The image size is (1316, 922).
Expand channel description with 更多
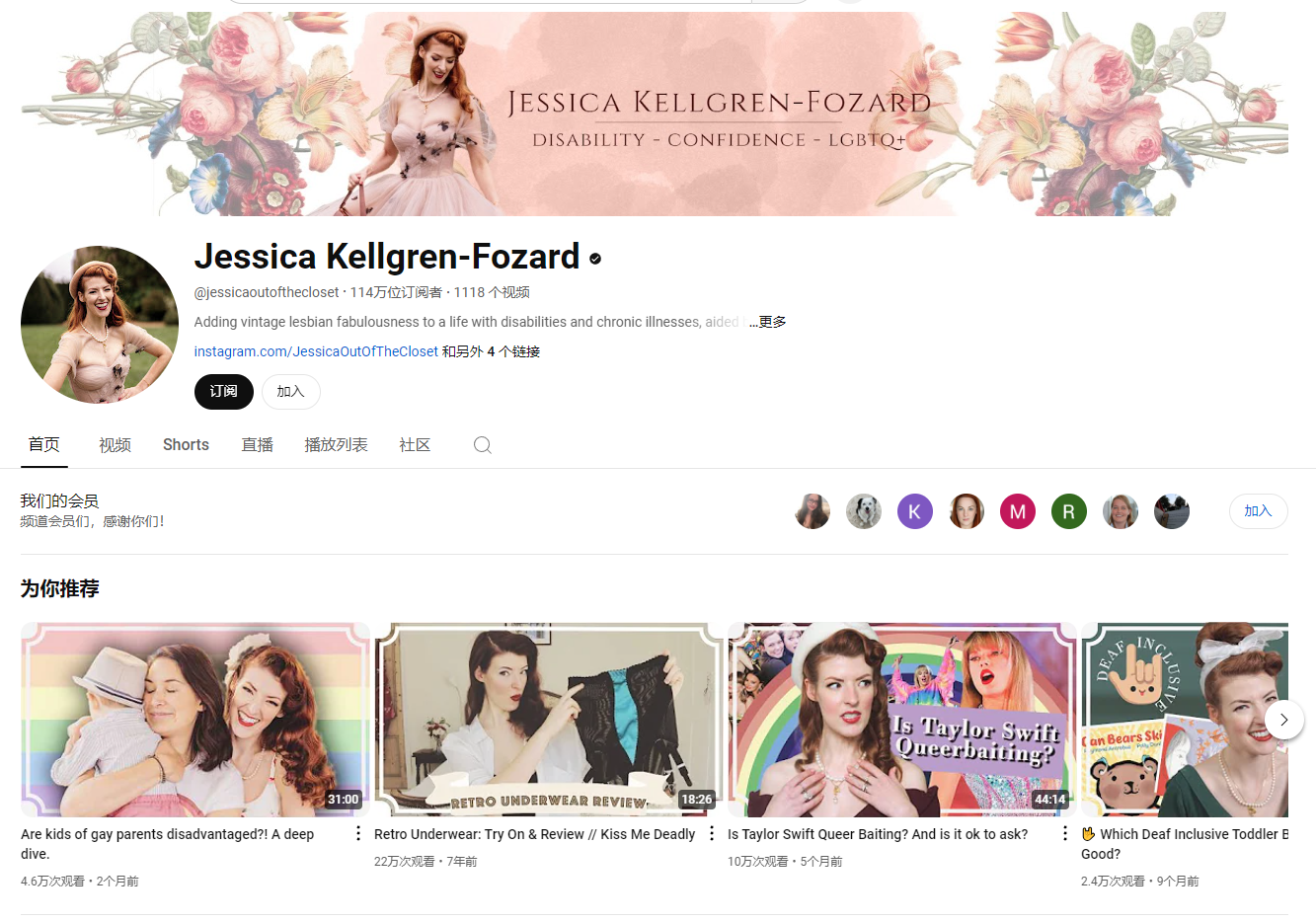pos(768,322)
